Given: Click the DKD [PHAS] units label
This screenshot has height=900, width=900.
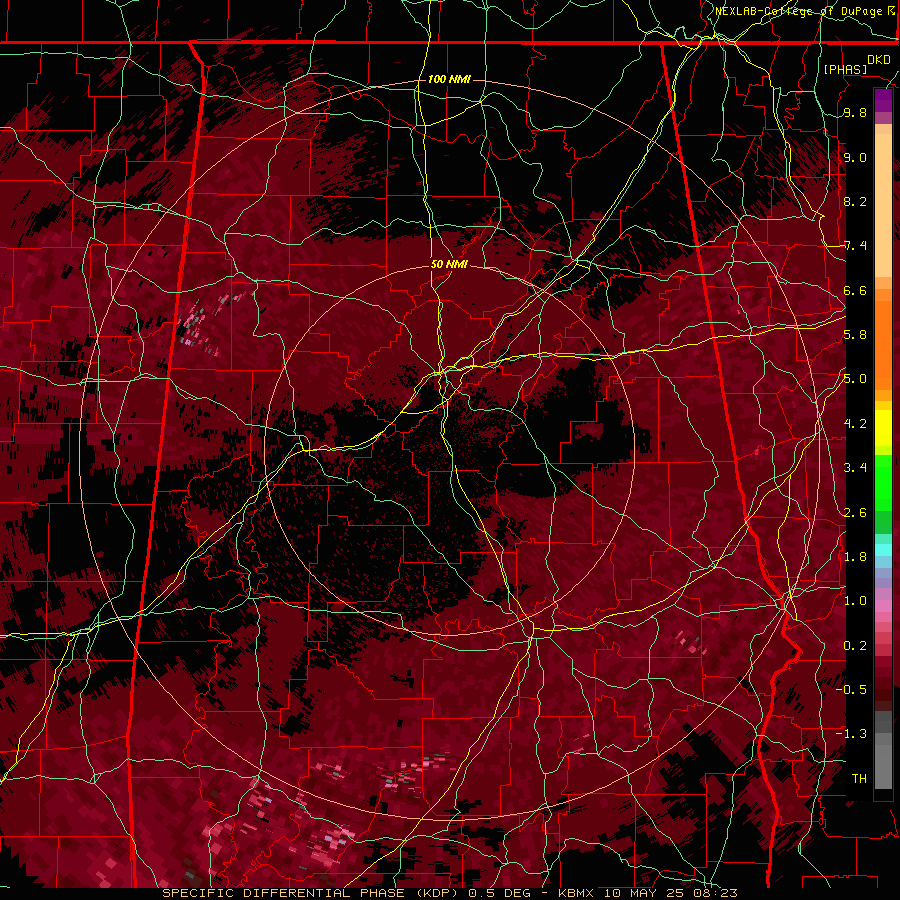Looking at the screenshot, I should coord(856,64).
